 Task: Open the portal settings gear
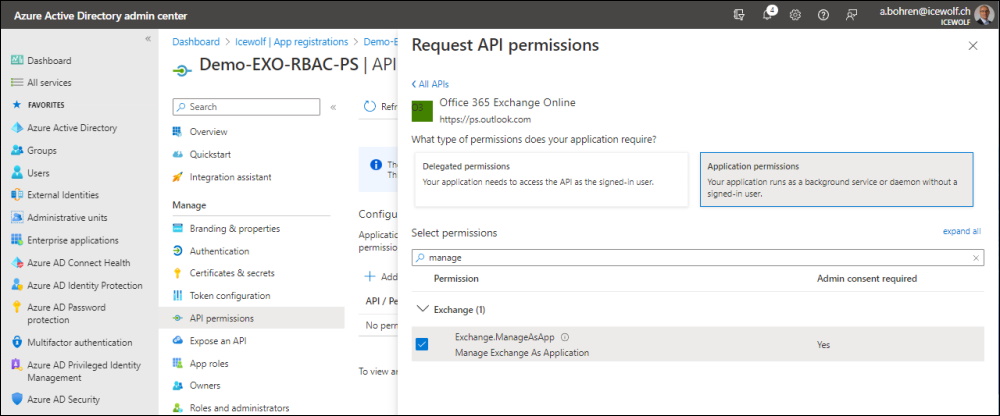pyautogui.click(x=795, y=15)
